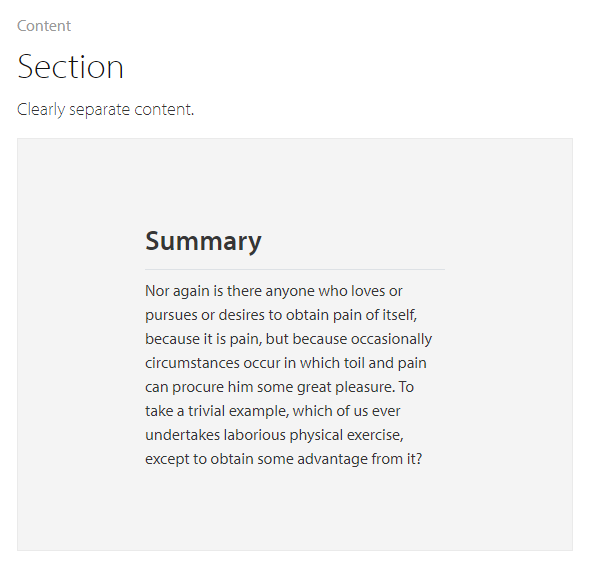This screenshot has width=612, height=569.
Task: Click the line starting "undertakes laborious"
Action: (274, 435)
